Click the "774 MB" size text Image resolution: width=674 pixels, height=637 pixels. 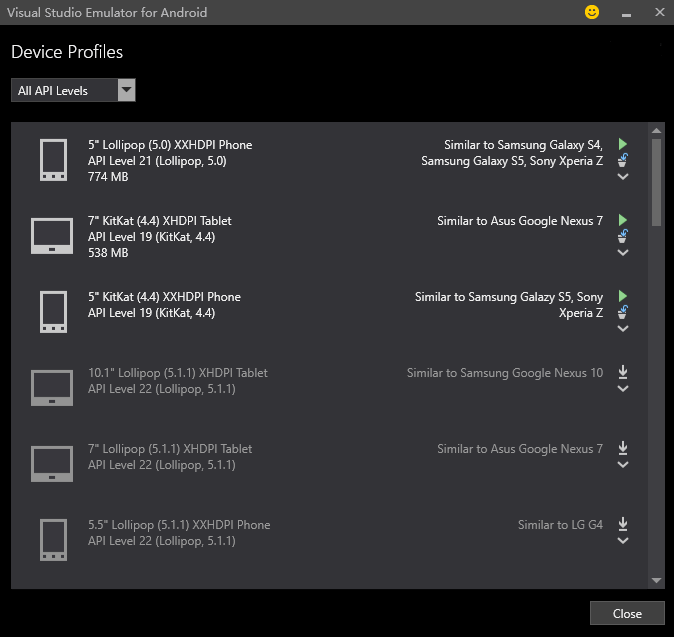108,177
